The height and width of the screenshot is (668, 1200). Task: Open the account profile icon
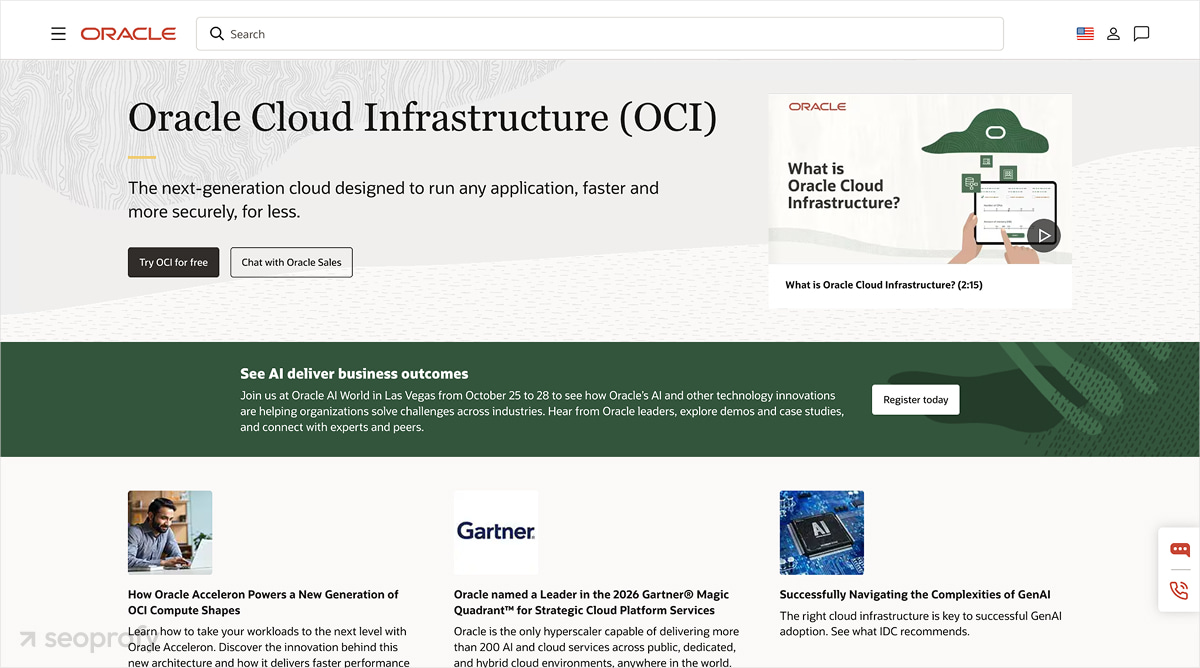[x=1113, y=34]
